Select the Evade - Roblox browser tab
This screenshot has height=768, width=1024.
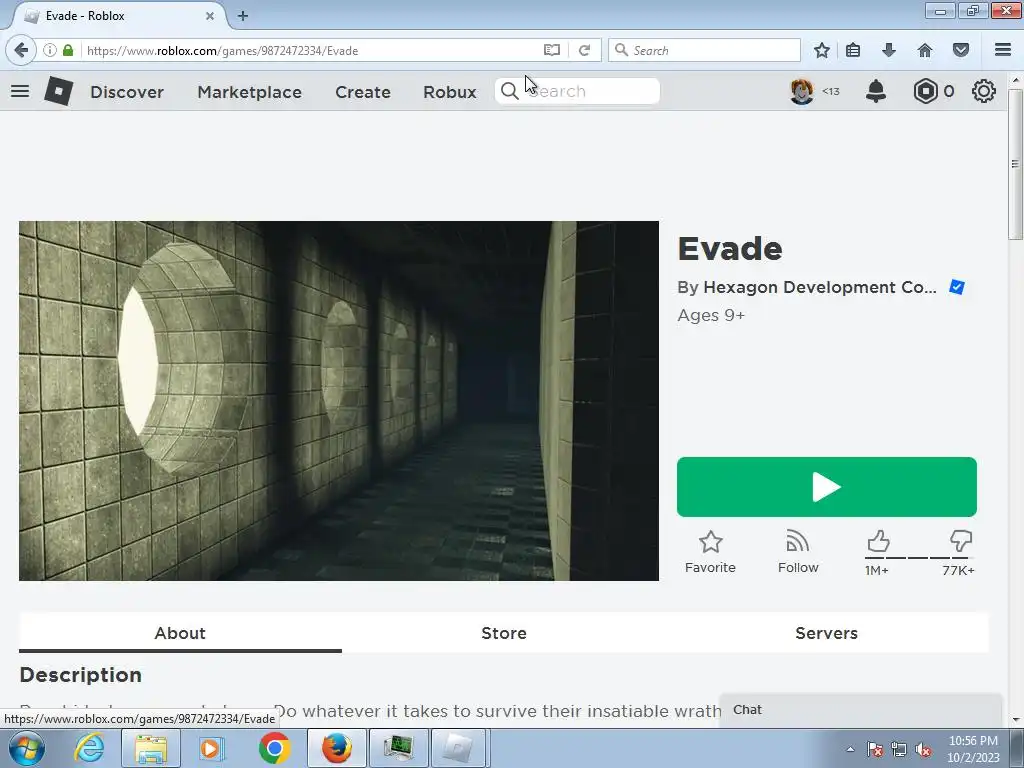118,16
